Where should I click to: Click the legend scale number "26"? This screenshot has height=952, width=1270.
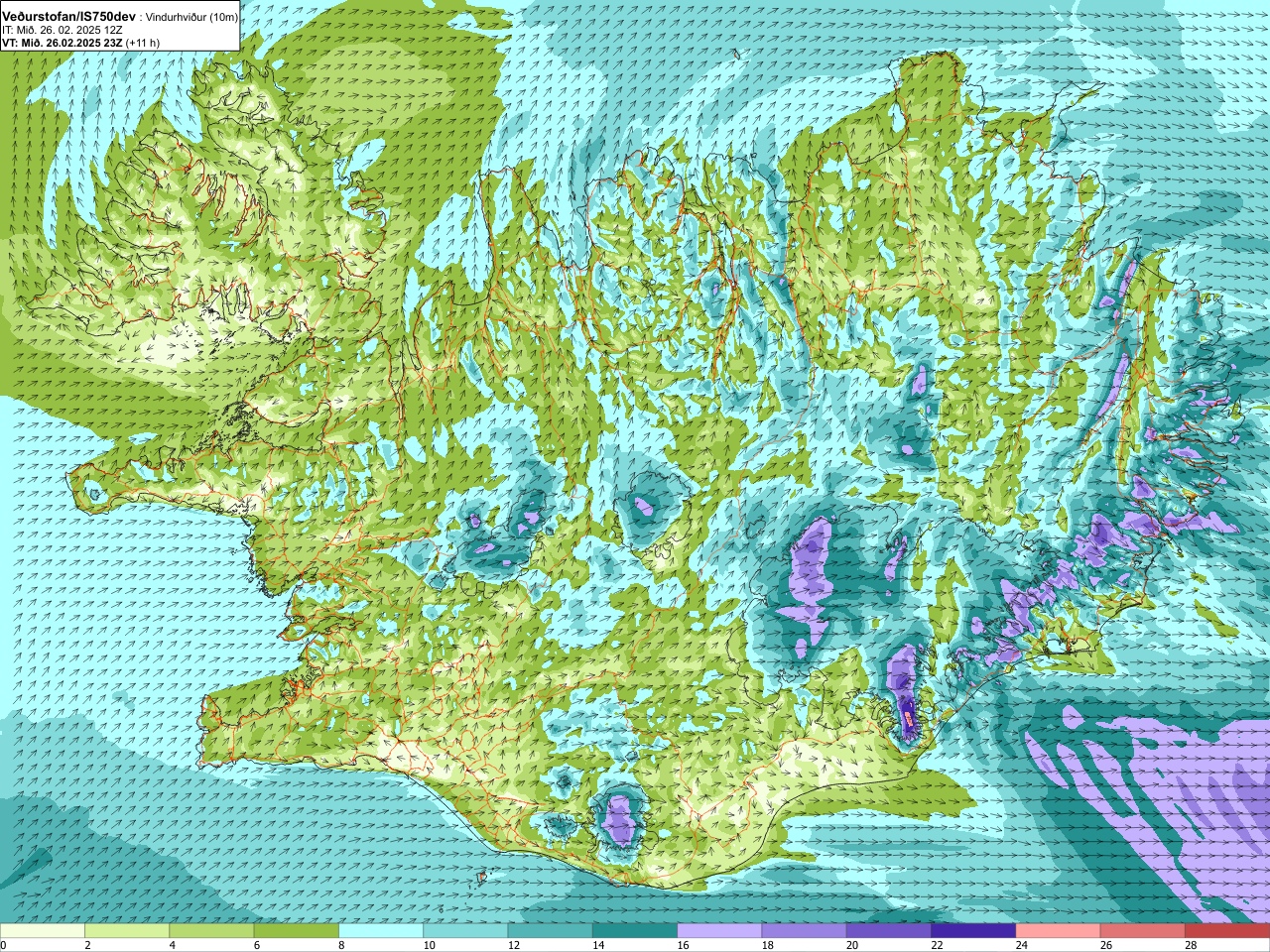point(1106,945)
